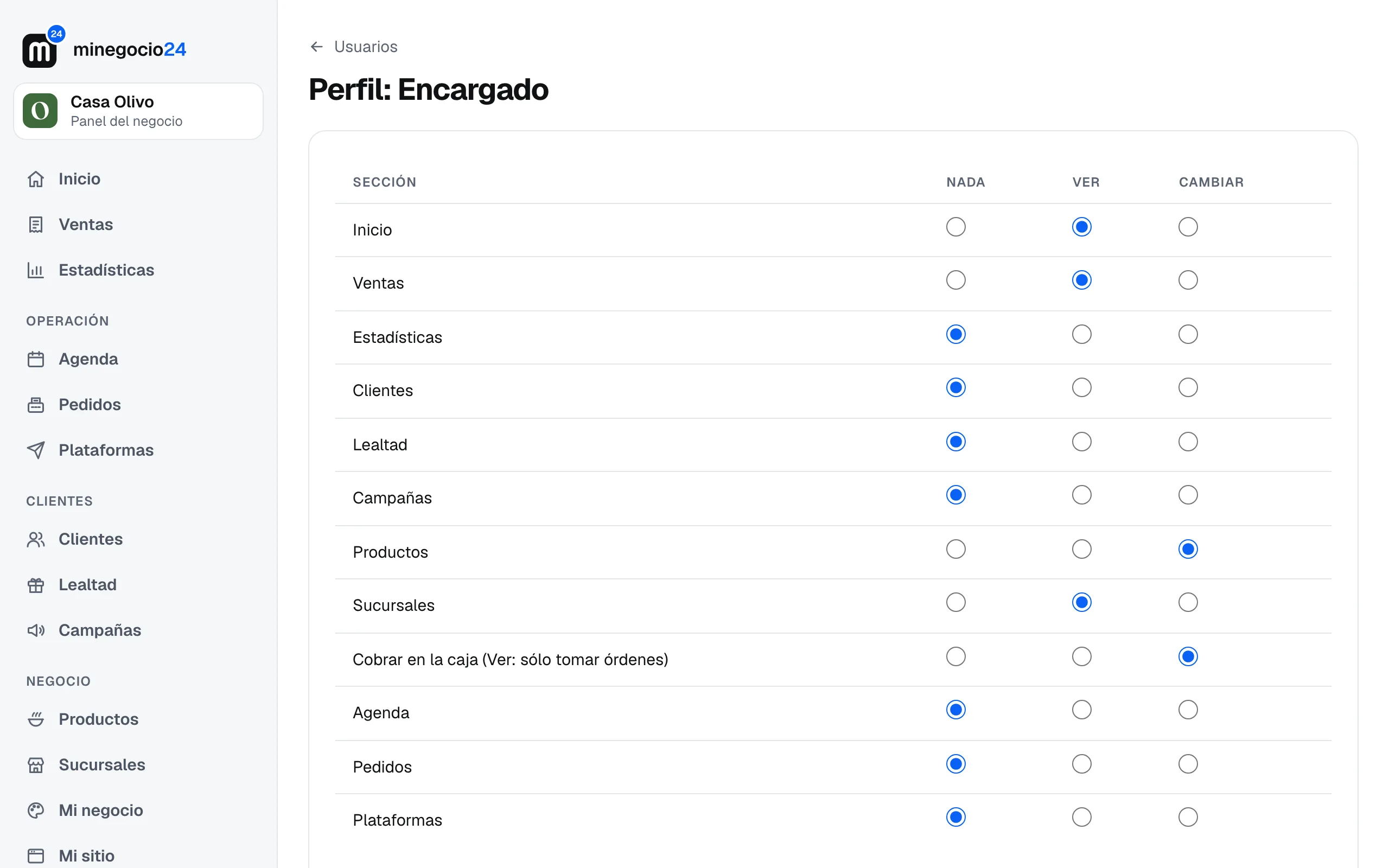Select Ver for Cobrar en la caja
The height and width of the screenshot is (868, 1389).
click(x=1081, y=657)
